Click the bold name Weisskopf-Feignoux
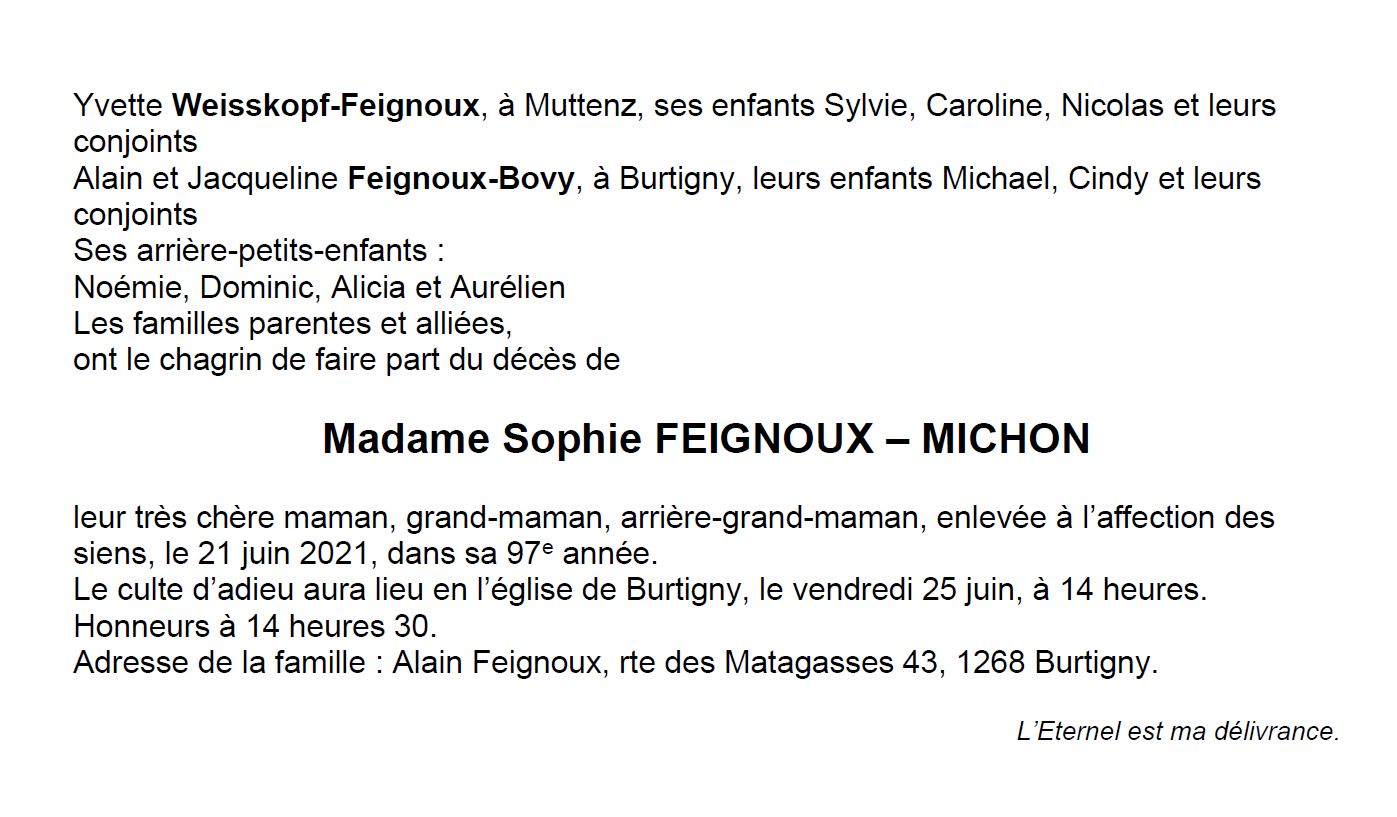 pos(326,106)
